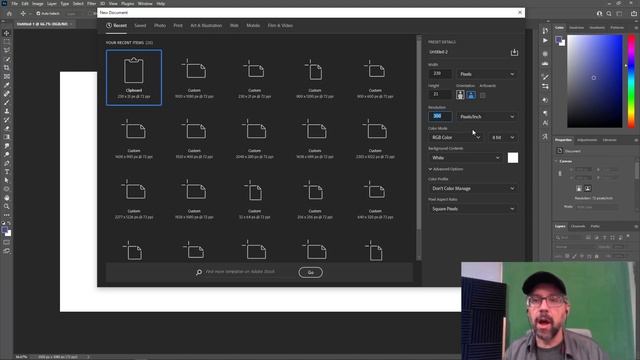This screenshot has height=360, width=640.
Task: Select the Rectangular Marquee tool
Action: point(7,42)
